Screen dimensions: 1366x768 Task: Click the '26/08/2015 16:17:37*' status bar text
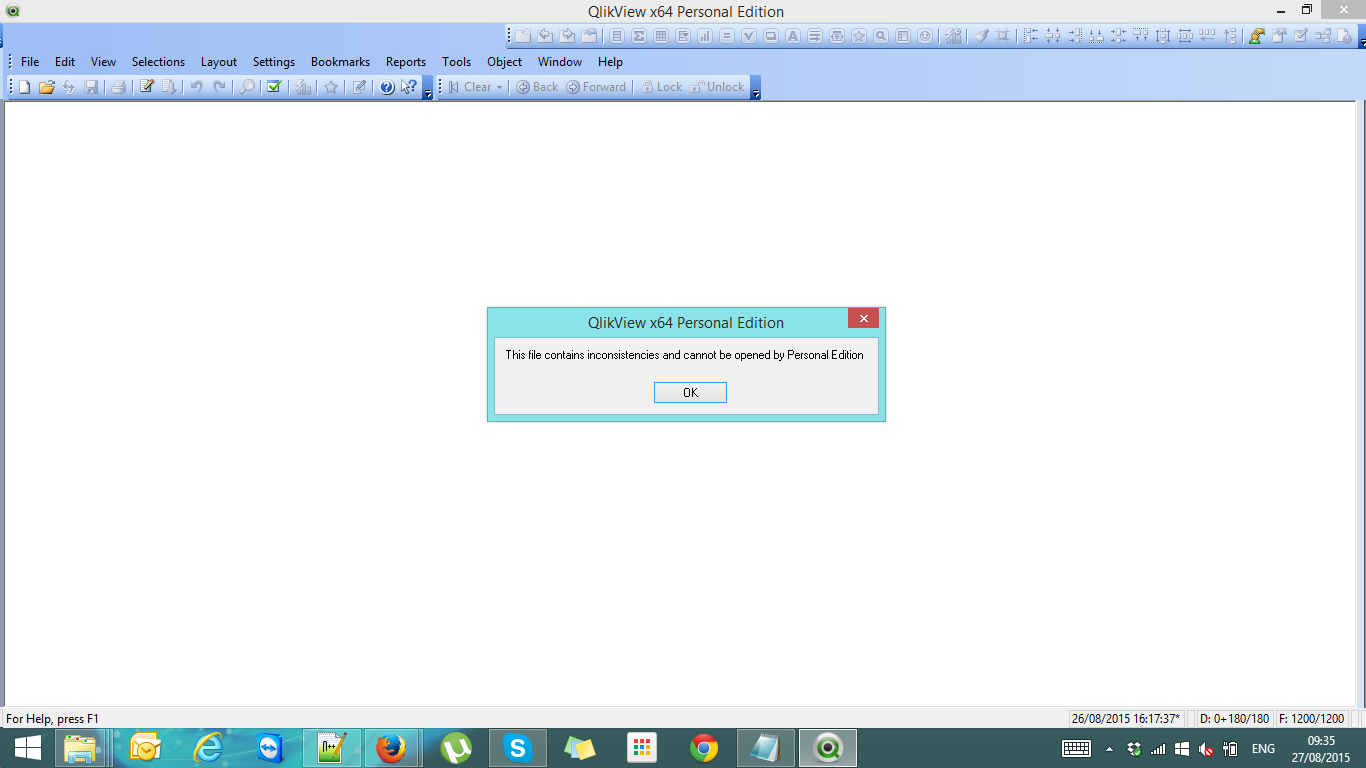coord(1125,719)
